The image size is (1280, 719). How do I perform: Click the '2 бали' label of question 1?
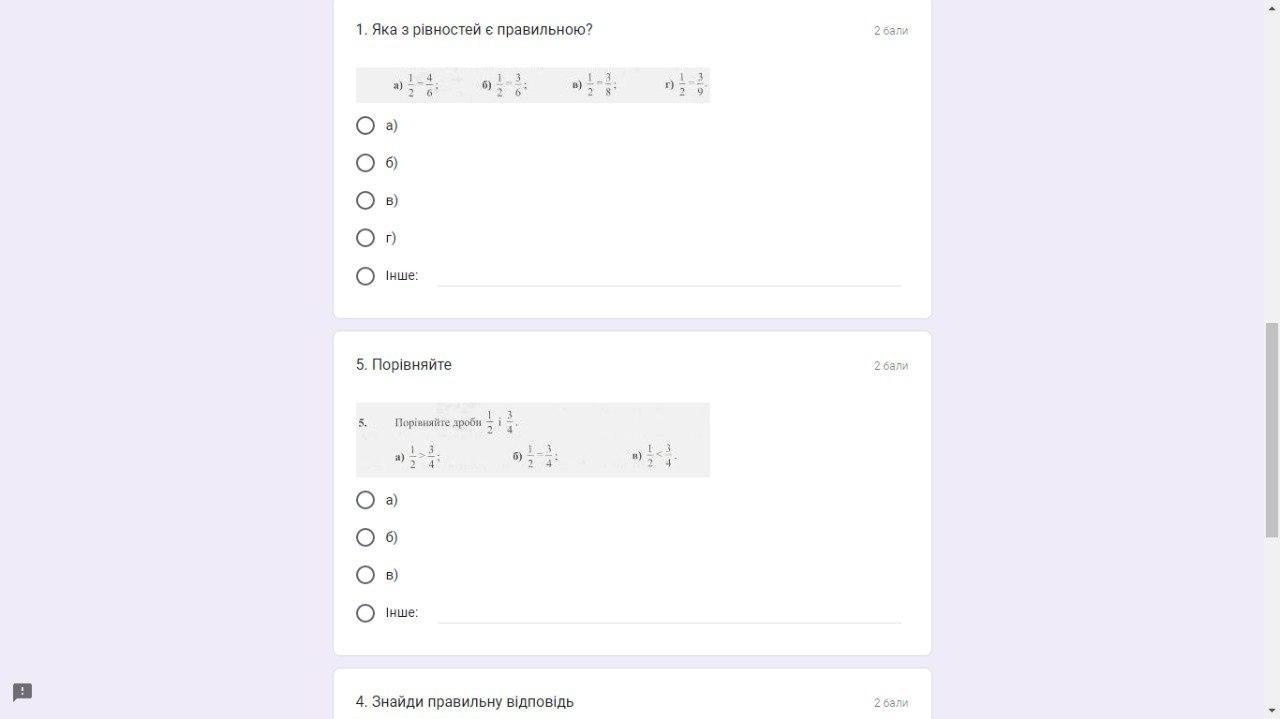tap(891, 31)
